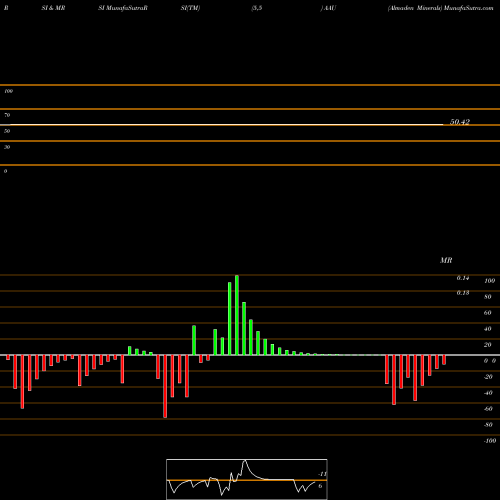This screenshot has width=500, height=500.
Task: Click the ') AAU' ticker text
Action: [328, 8]
